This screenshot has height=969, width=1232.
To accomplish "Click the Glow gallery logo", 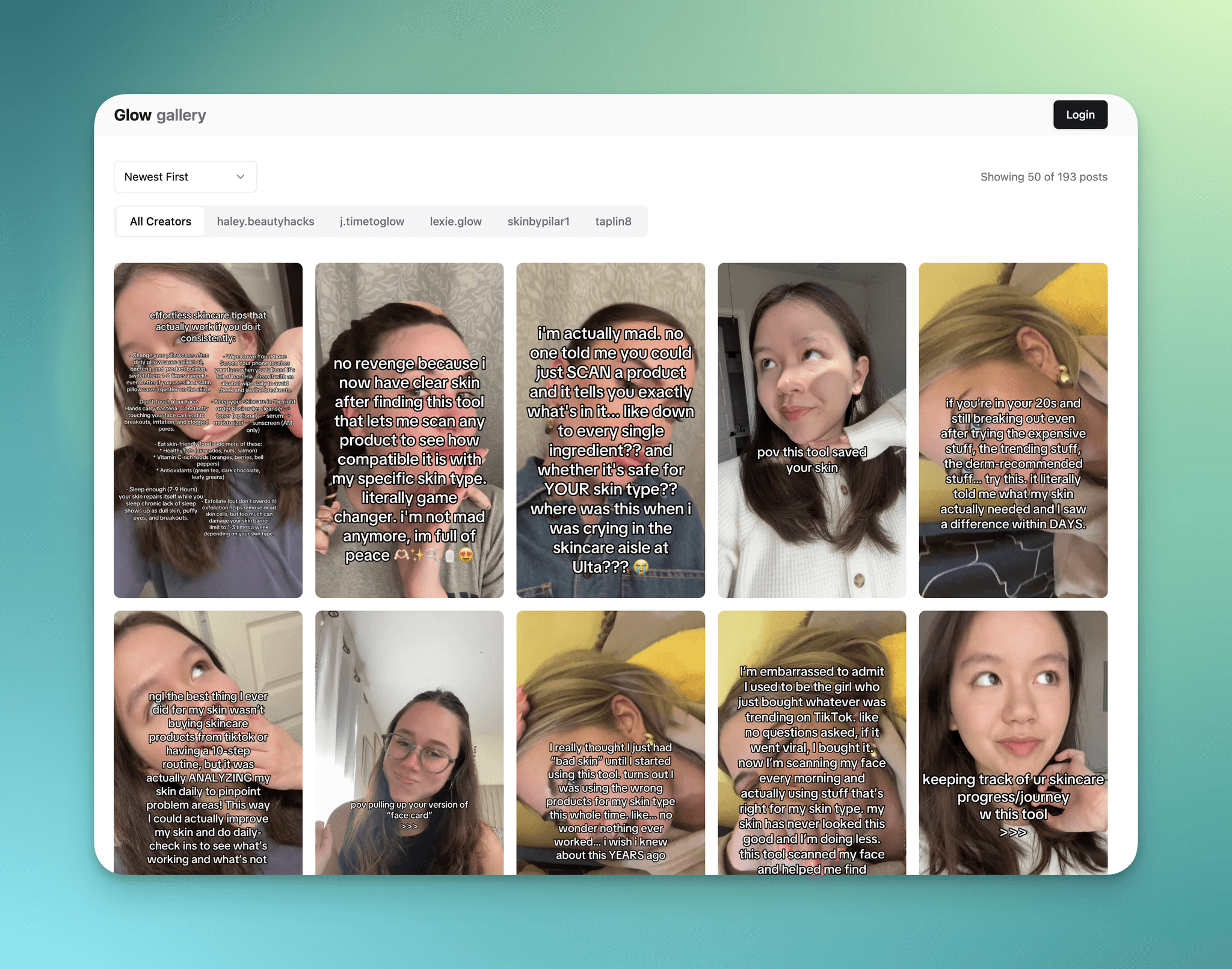I will [x=160, y=115].
